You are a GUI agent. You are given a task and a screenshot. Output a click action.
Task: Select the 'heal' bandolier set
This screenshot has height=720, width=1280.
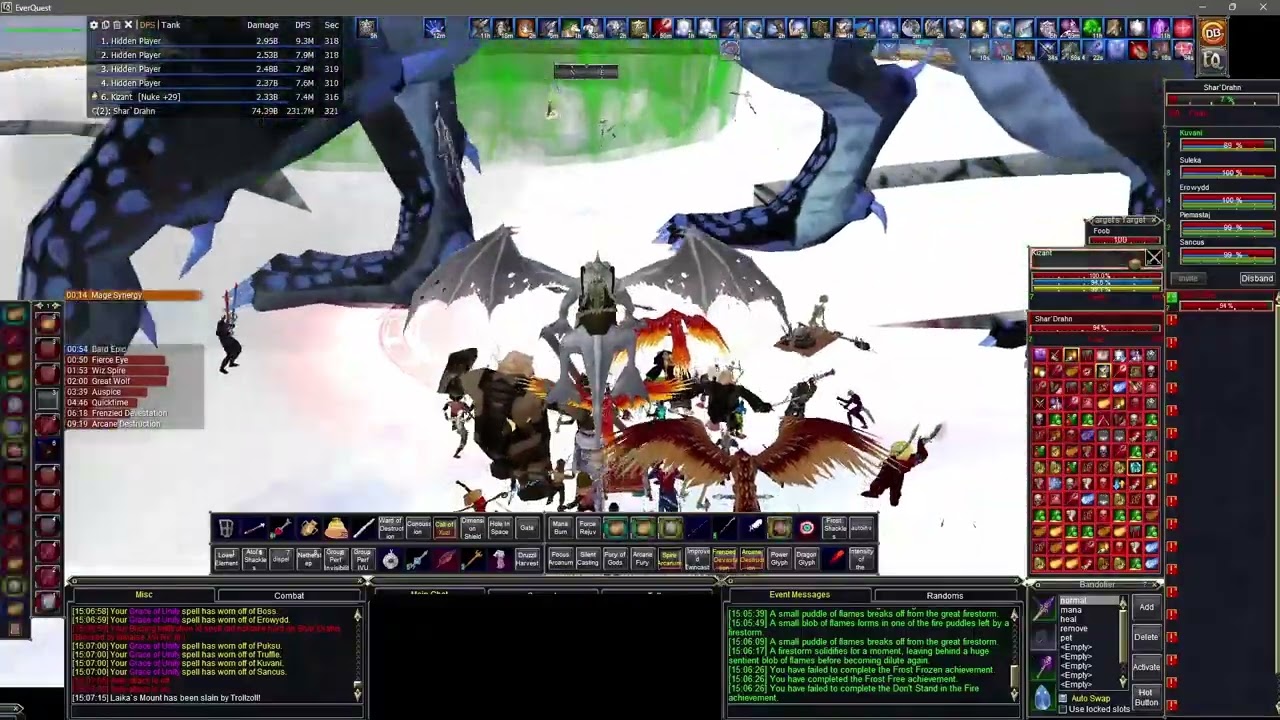1089,619
